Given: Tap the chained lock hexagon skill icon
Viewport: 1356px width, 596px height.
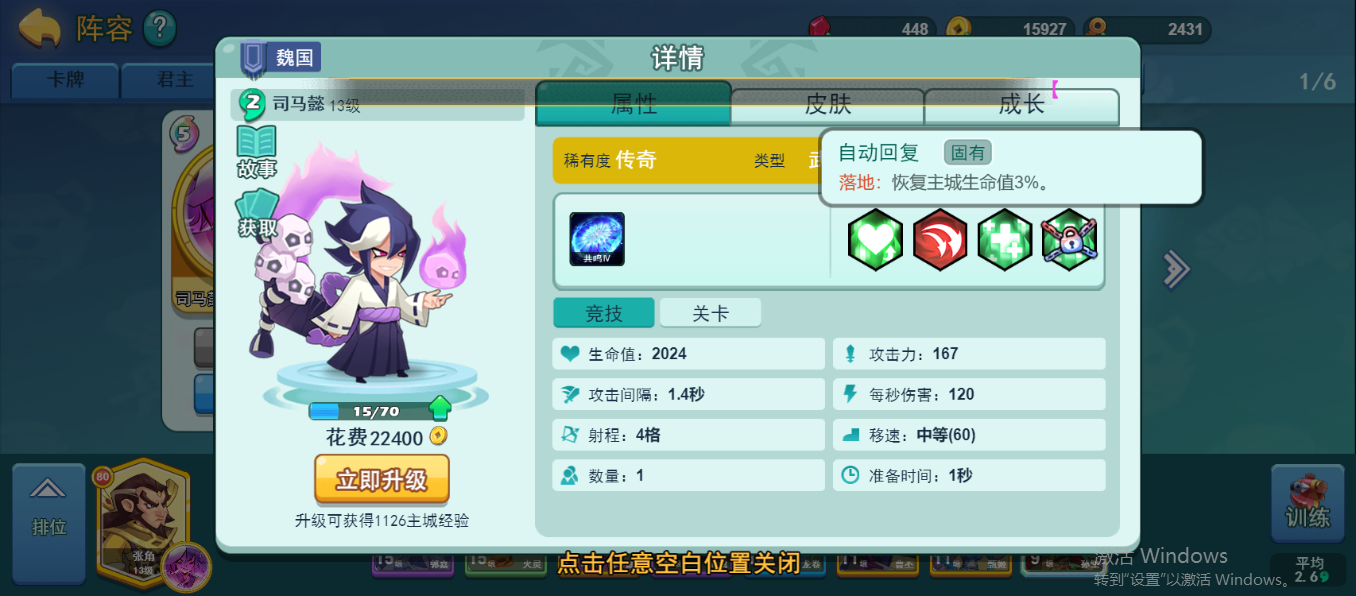Looking at the screenshot, I should pyautogui.click(x=1069, y=240).
